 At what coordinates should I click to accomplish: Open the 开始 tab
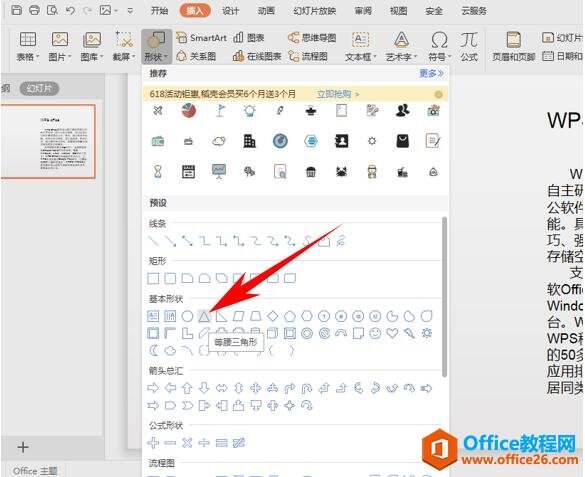(159, 11)
